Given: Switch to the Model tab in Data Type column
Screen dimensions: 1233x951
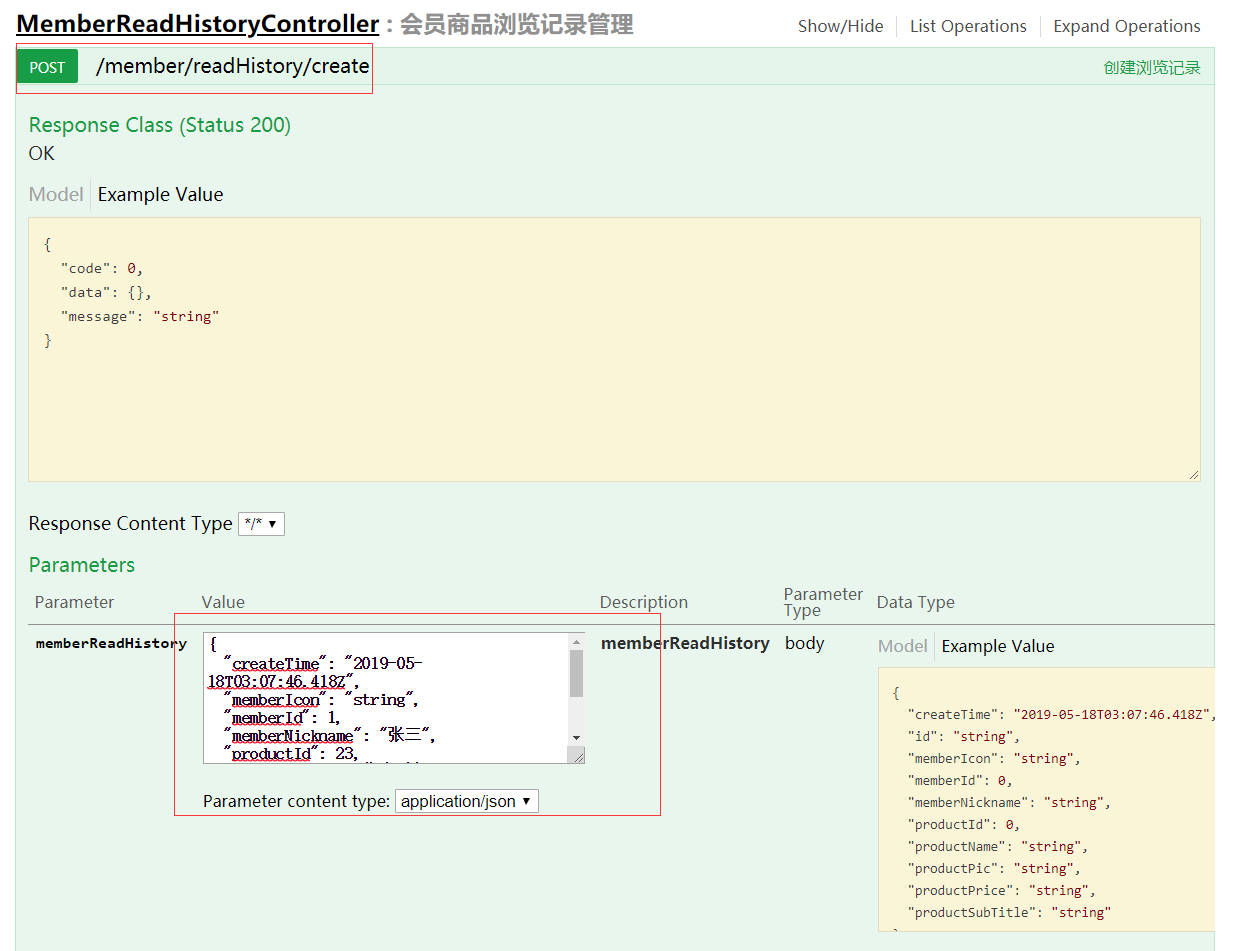Looking at the screenshot, I should click(x=902, y=646).
